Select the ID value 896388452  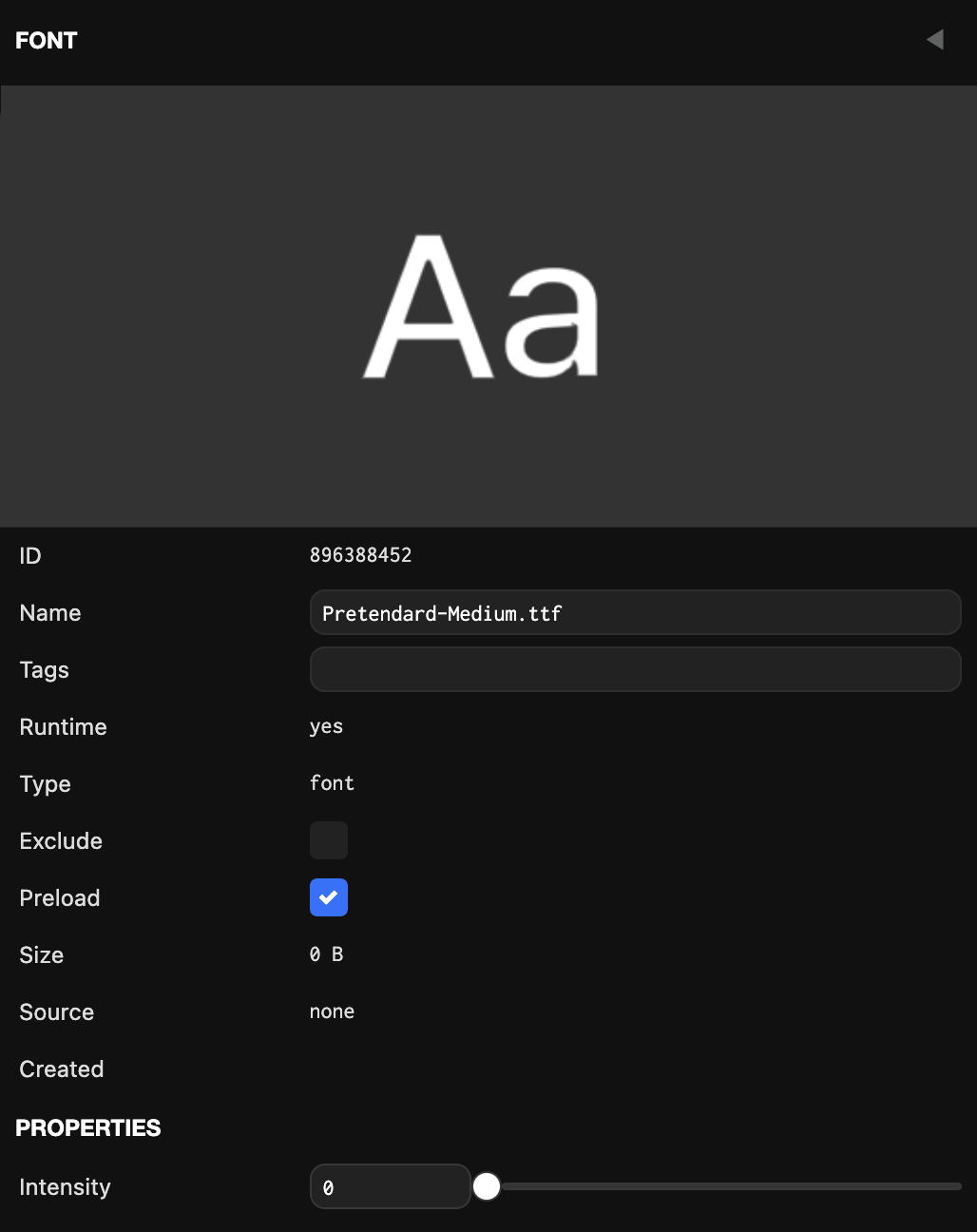[360, 555]
